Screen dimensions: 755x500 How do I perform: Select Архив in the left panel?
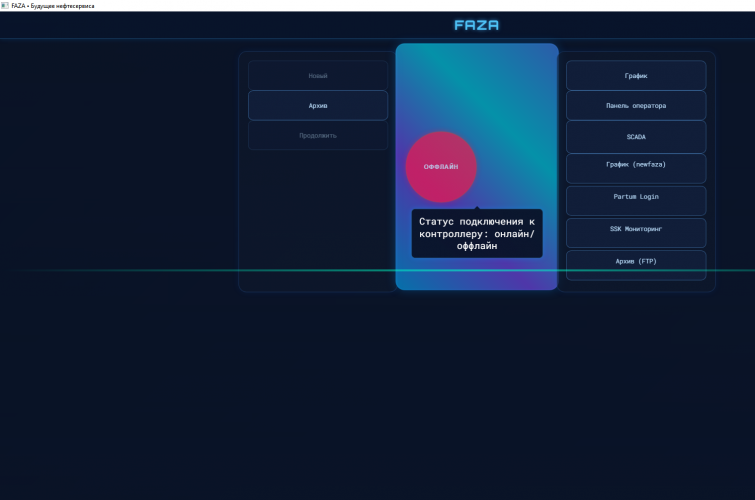click(318, 106)
